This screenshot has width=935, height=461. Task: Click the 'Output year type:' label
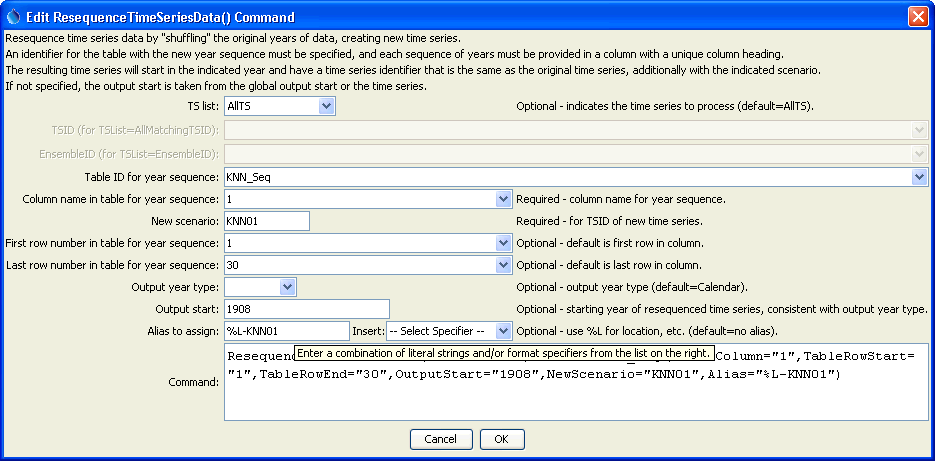pos(175,287)
